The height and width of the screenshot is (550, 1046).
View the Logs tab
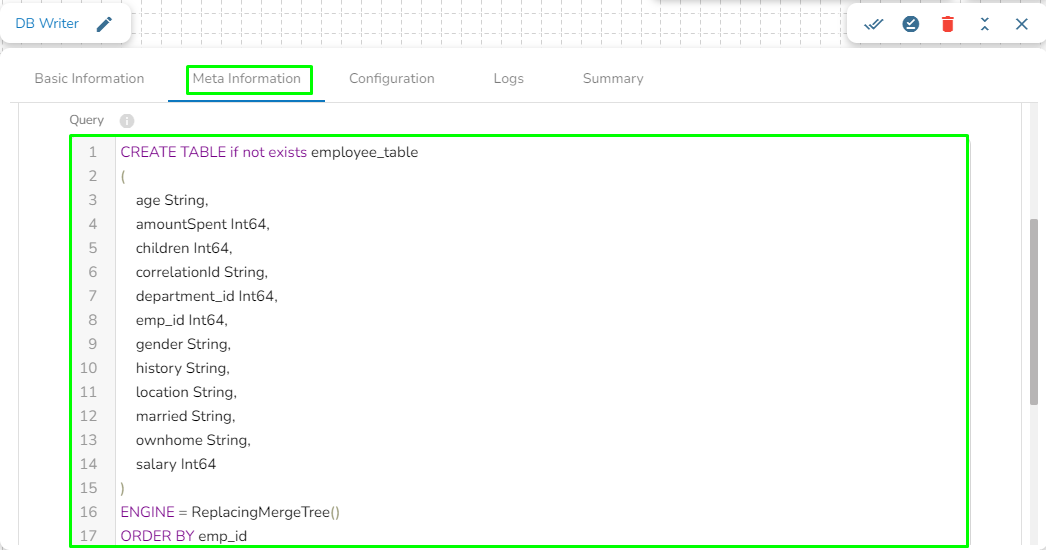click(508, 78)
